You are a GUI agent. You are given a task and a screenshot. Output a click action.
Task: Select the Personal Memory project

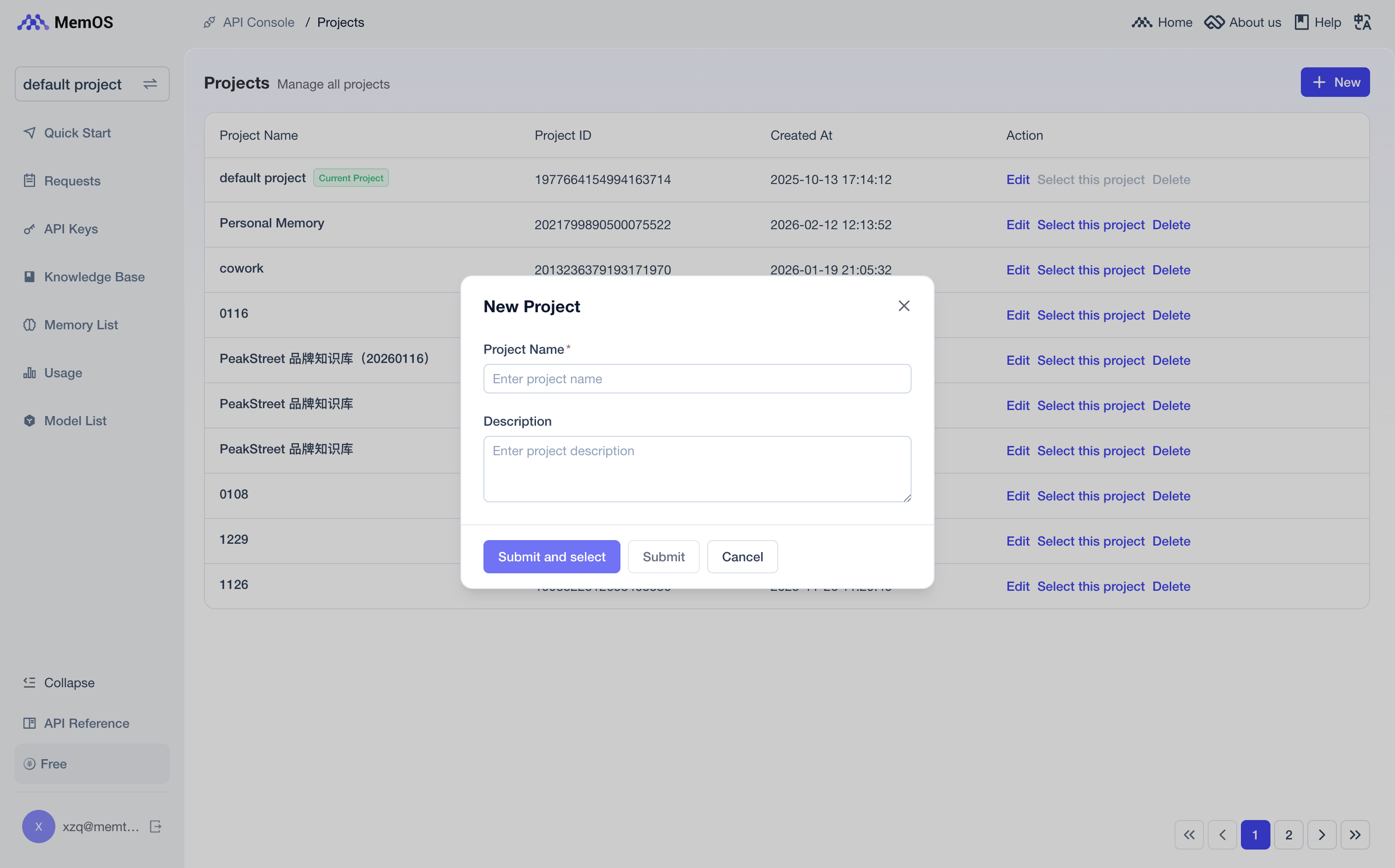pyautogui.click(x=1091, y=225)
